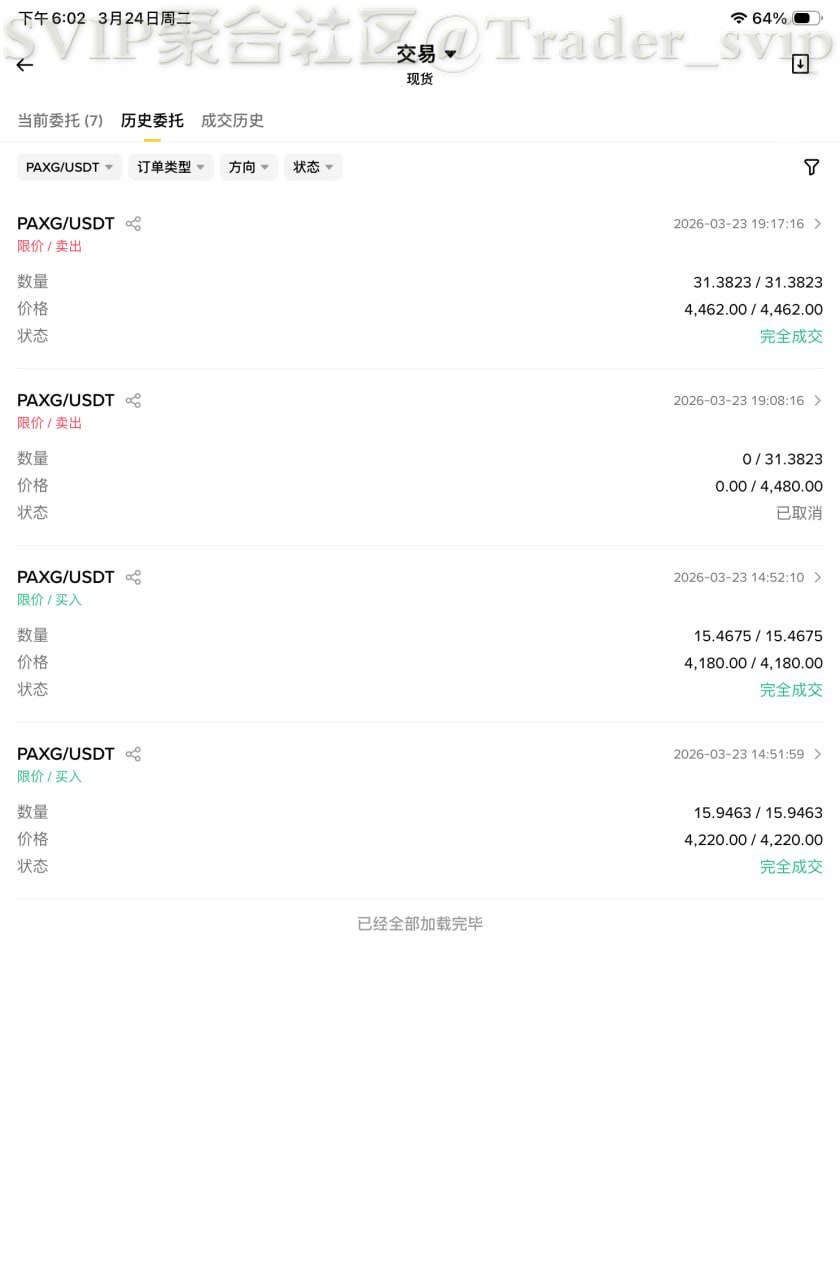The image size is (840, 1280).
Task: Open details of the 19:08:16 cancelled order
Action: pyautogui.click(x=817, y=401)
